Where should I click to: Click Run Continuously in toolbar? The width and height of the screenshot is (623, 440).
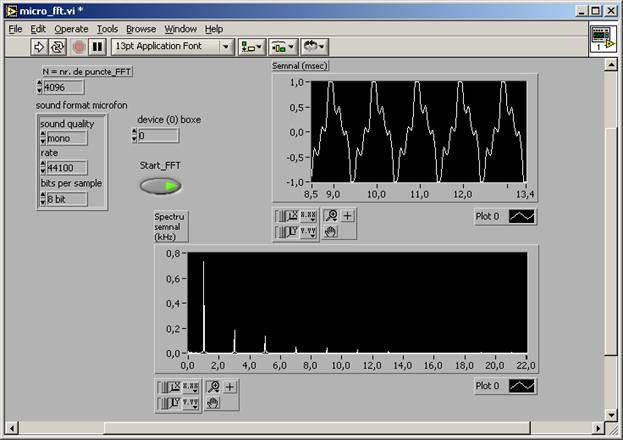pos(59,46)
